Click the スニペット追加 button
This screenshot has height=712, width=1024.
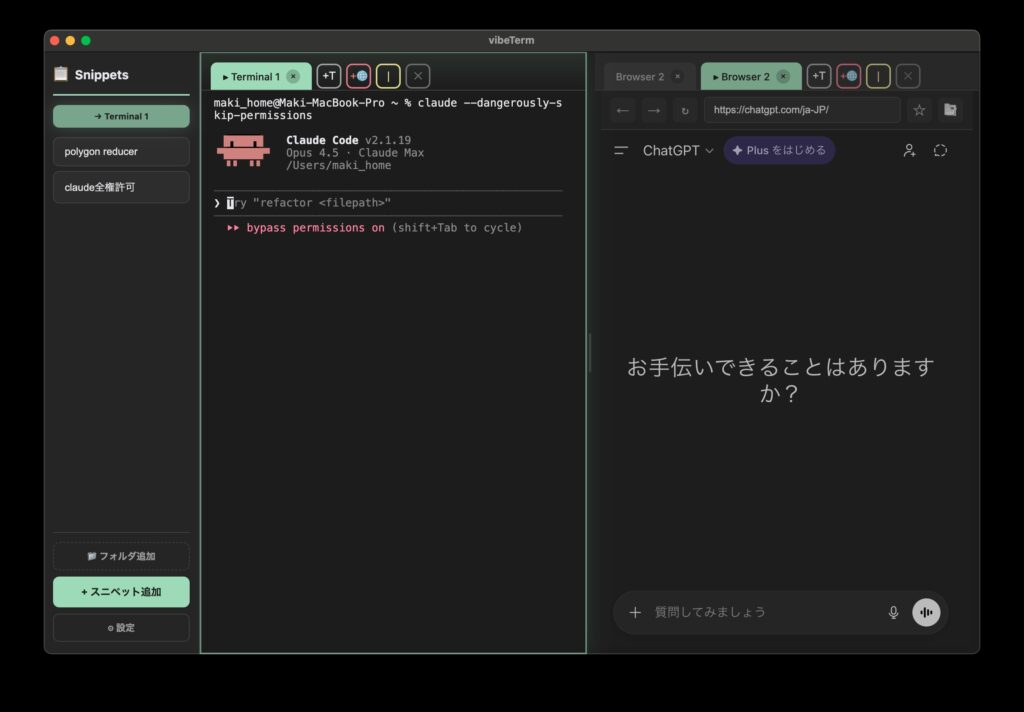click(x=121, y=592)
